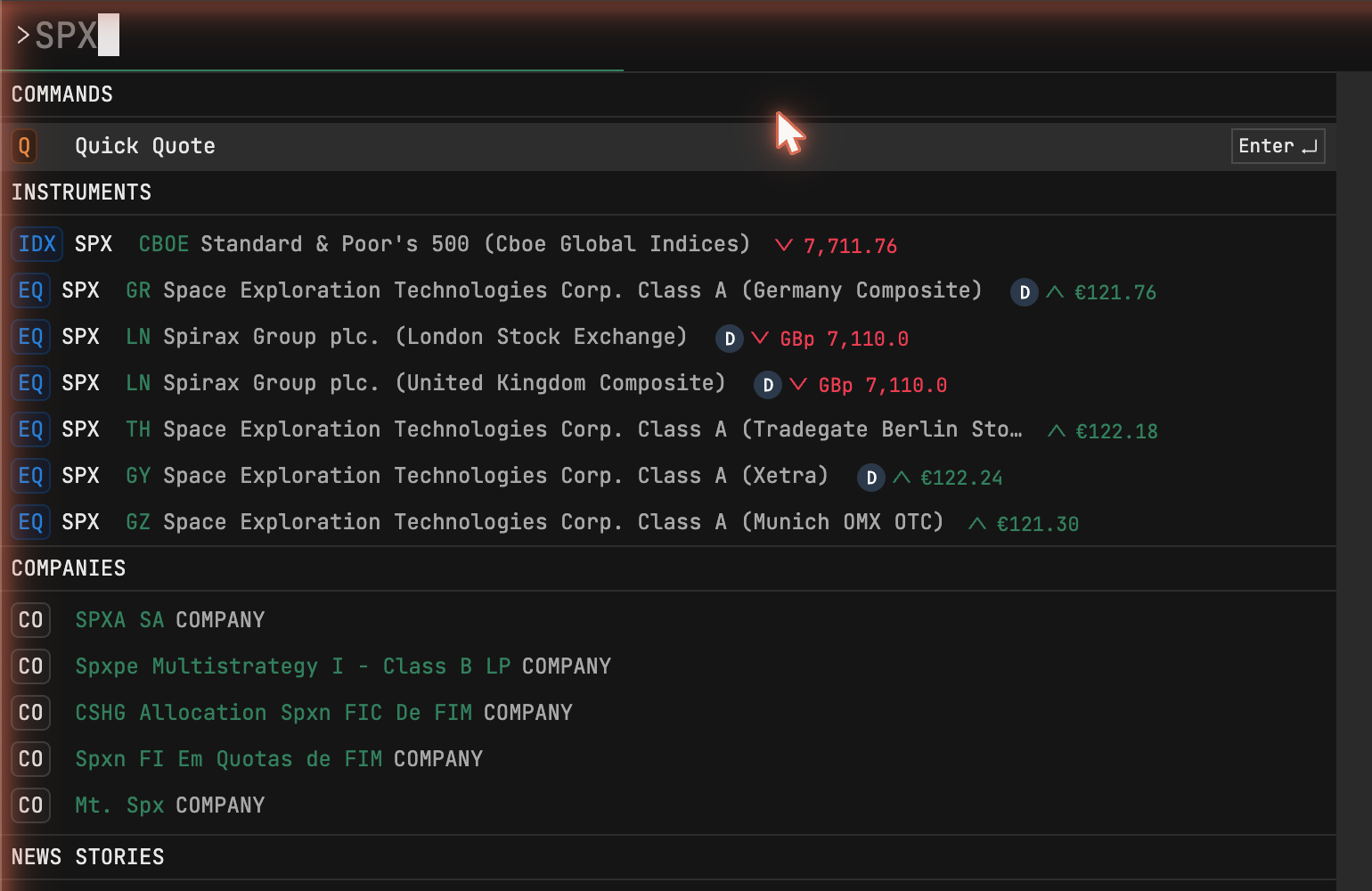Select Space Exploration Technologies (Tradegate Berlin)

(x=668, y=429)
